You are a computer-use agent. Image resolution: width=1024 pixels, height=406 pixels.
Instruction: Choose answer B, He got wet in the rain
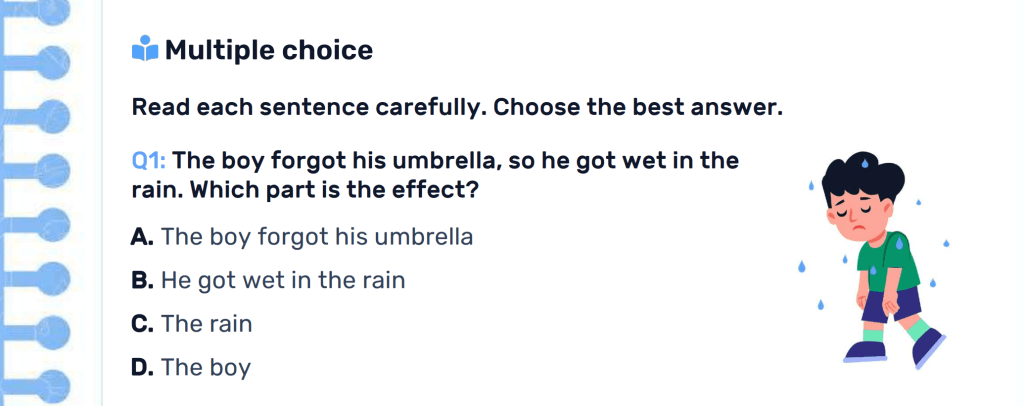pos(282,280)
